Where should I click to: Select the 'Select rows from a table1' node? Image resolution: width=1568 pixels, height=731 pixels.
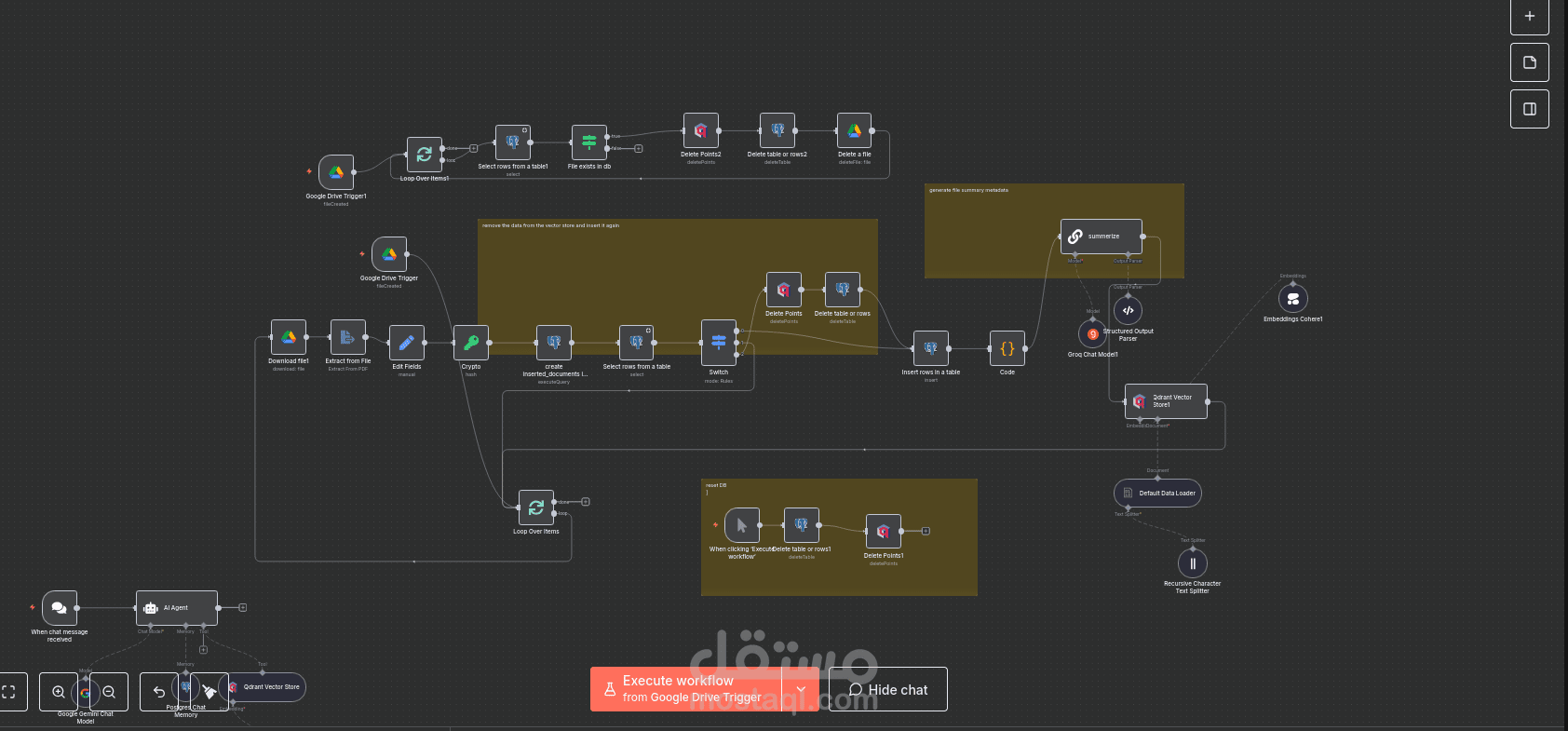513,142
